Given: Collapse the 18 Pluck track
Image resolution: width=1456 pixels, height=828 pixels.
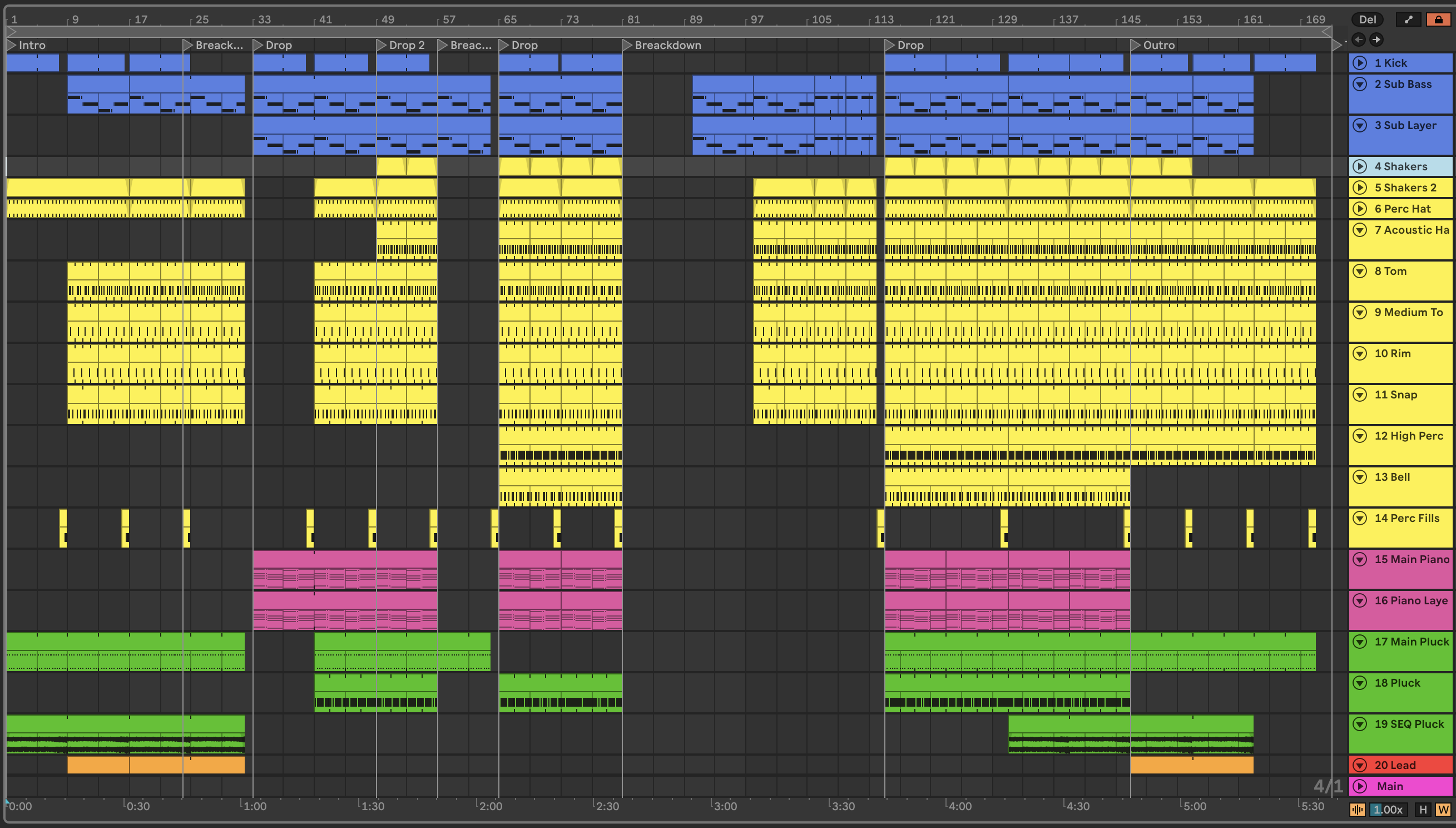Looking at the screenshot, I should [x=1360, y=683].
